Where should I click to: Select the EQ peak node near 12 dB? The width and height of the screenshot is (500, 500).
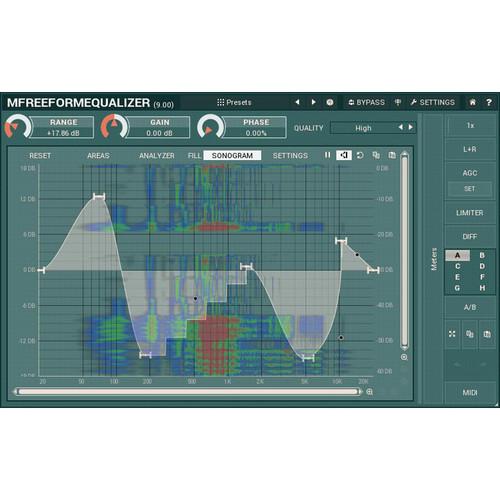[99, 196]
